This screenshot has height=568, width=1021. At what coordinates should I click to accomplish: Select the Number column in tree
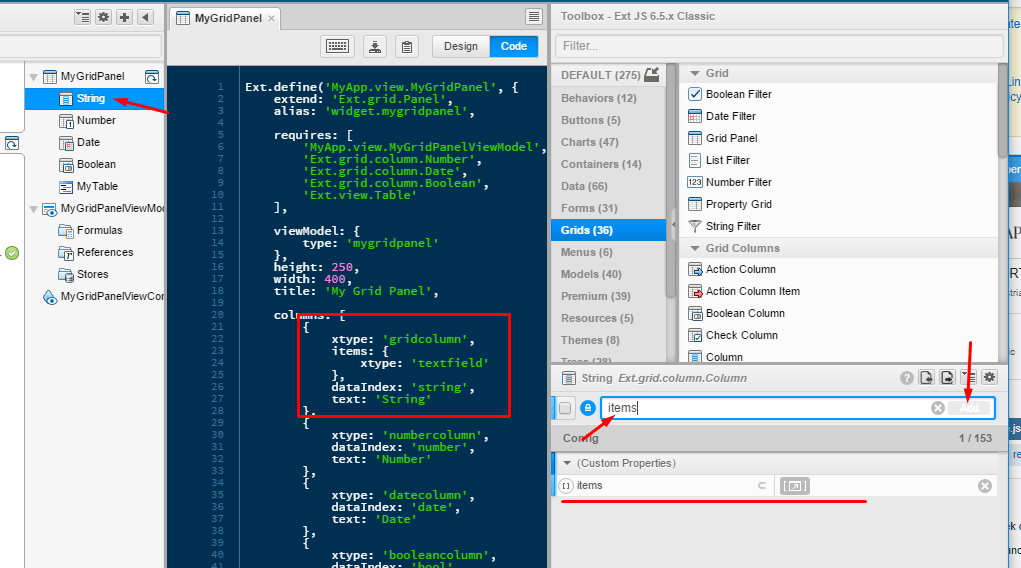tap(94, 121)
